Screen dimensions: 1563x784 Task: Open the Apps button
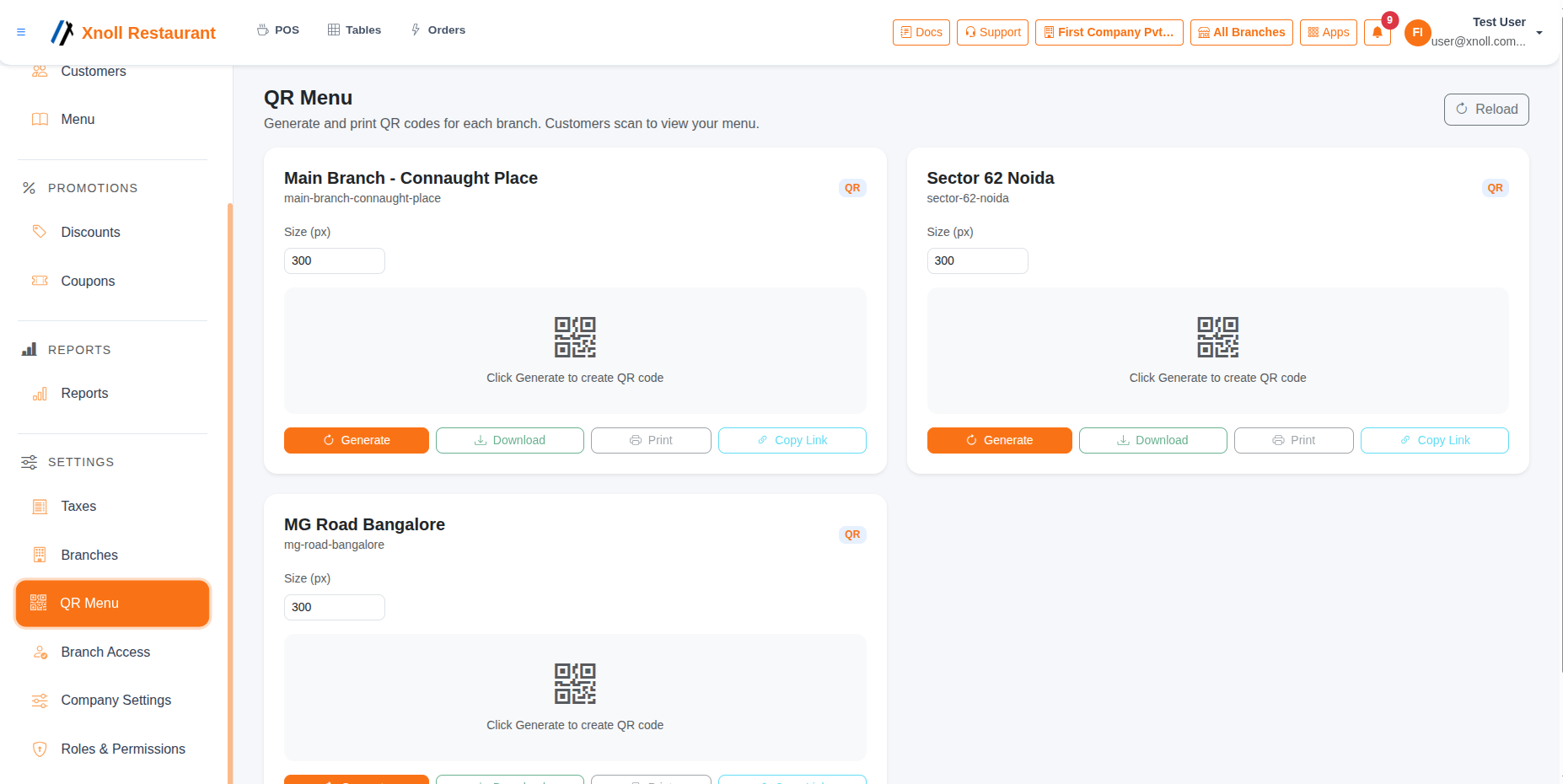point(1329,32)
